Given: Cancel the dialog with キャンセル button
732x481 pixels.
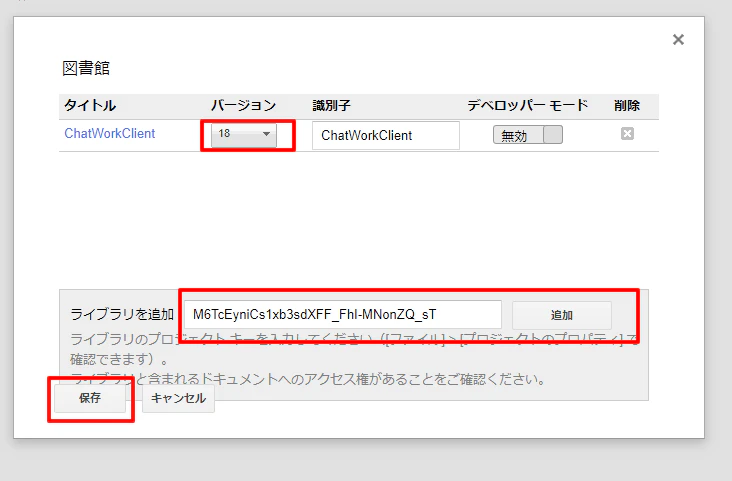Looking at the screenshot, I should [x=178, y=398].
